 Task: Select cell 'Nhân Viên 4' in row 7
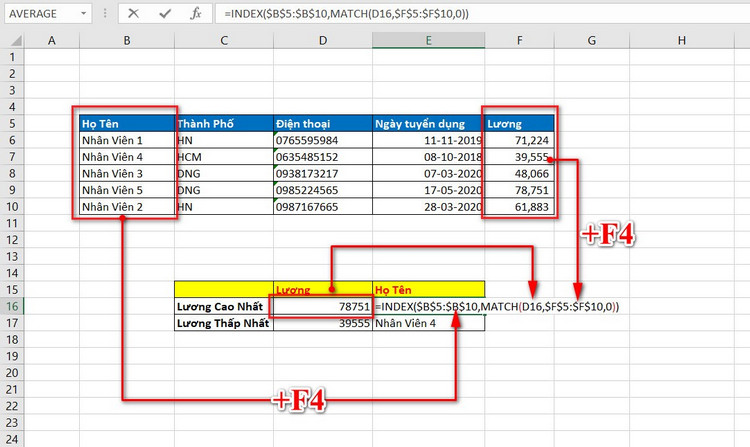(127, 157)
